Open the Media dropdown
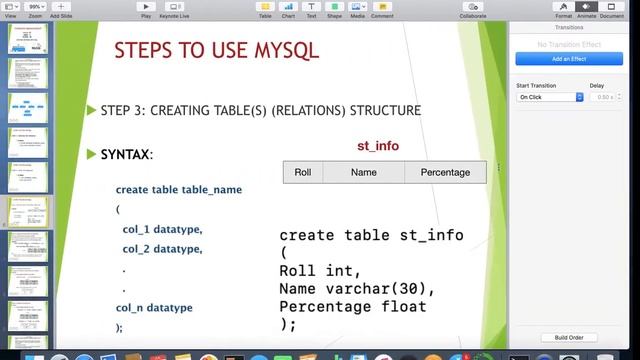This screenshot has width=640, height=360. click(x=358, y=7)
